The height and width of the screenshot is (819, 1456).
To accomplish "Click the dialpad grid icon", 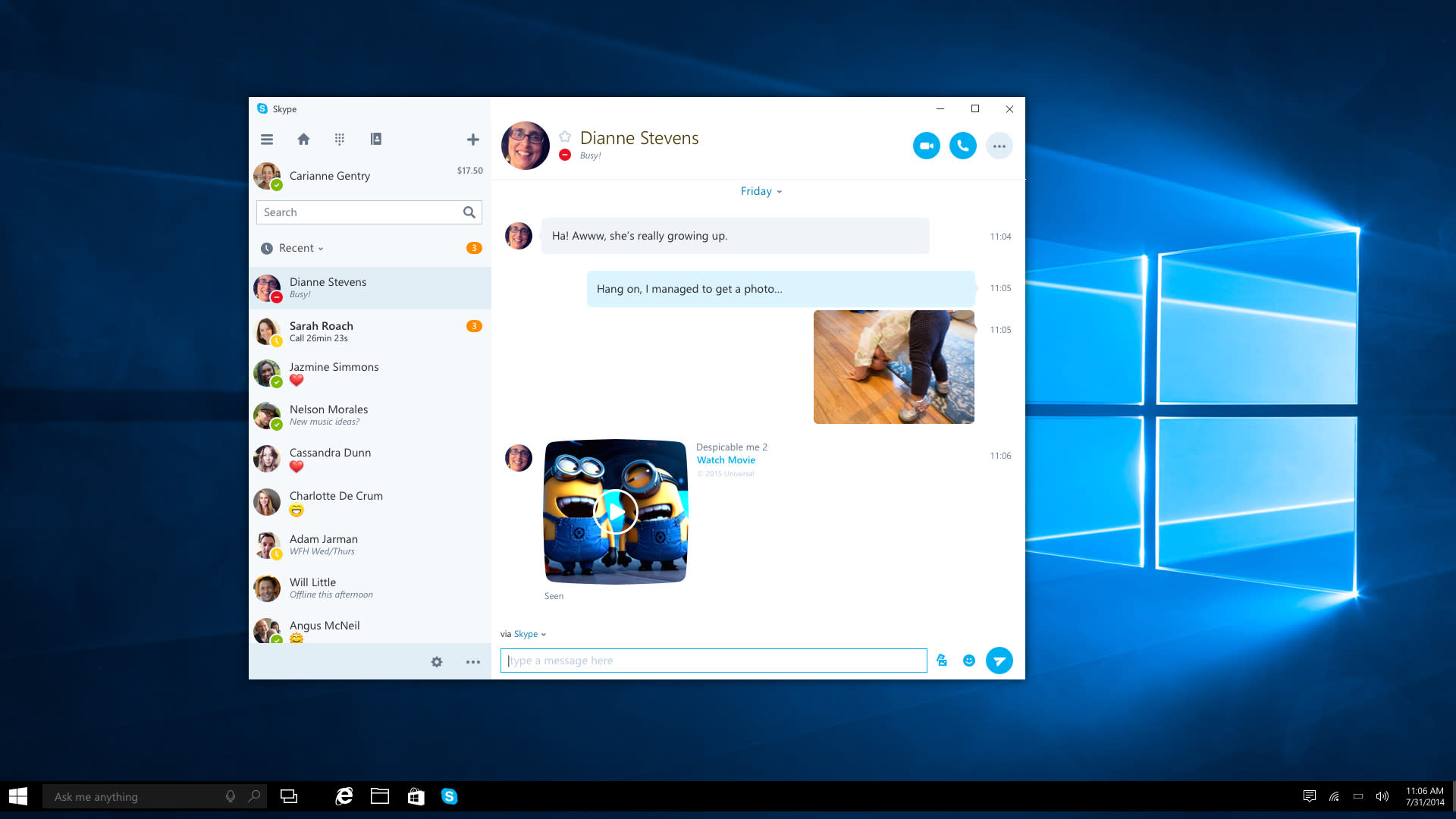I will pos(340,138).
